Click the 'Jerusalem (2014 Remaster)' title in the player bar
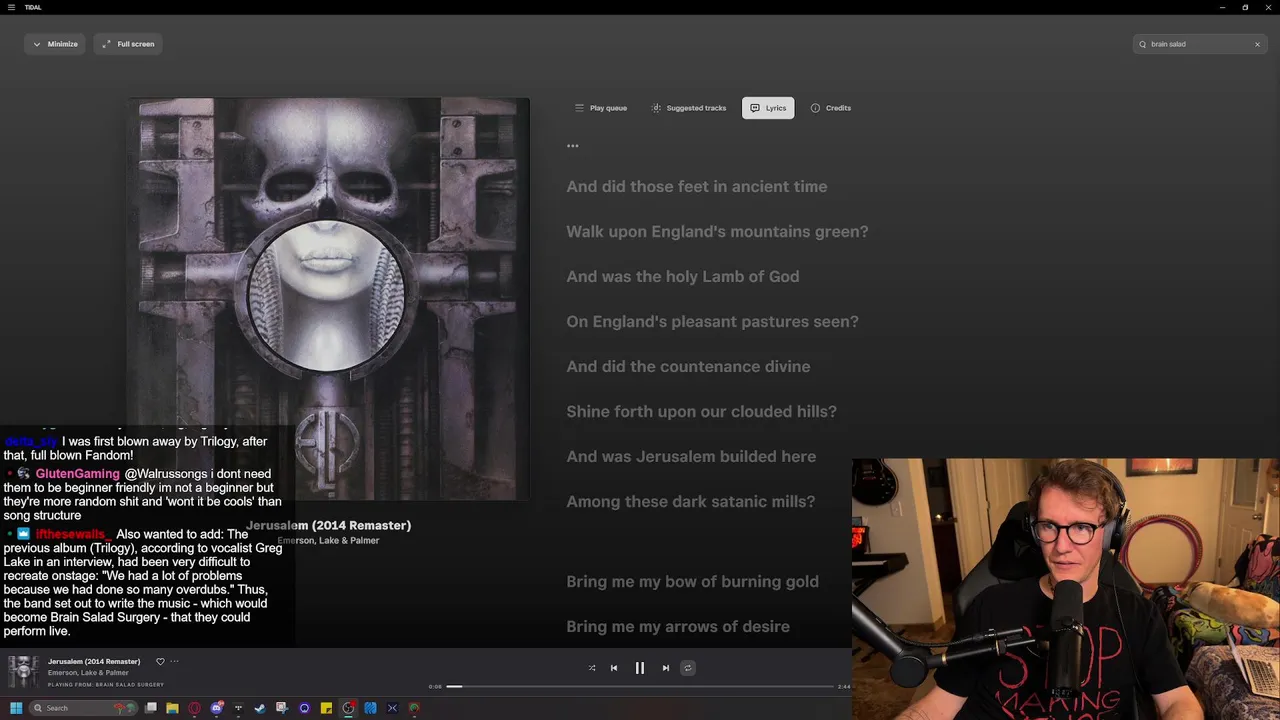Image resolution: width=1280 pixels, height=720 pixels. click(94, 661)
